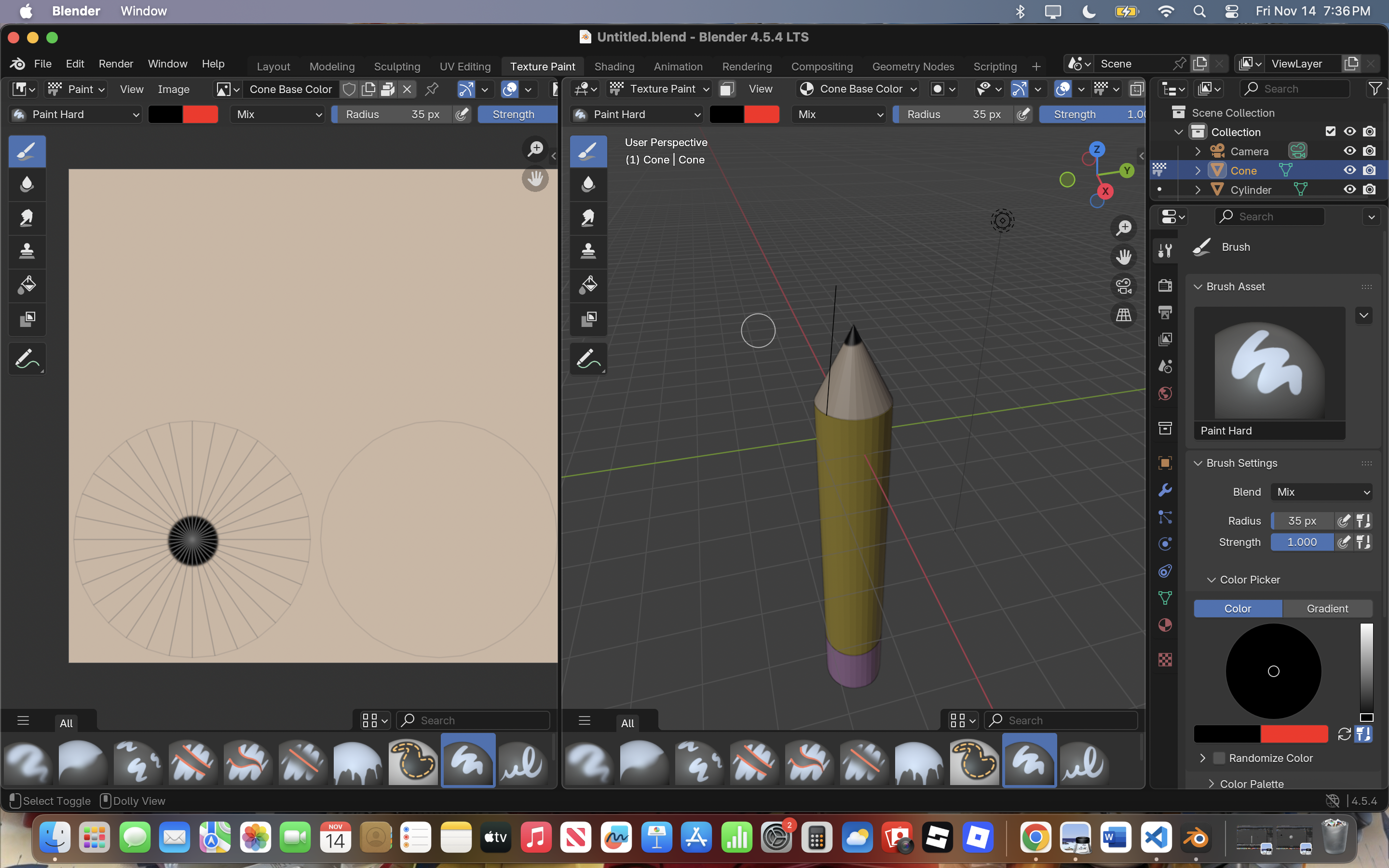Switch to the Shading workspace tab
This screenshot has width=1389, height=868.
613,67
